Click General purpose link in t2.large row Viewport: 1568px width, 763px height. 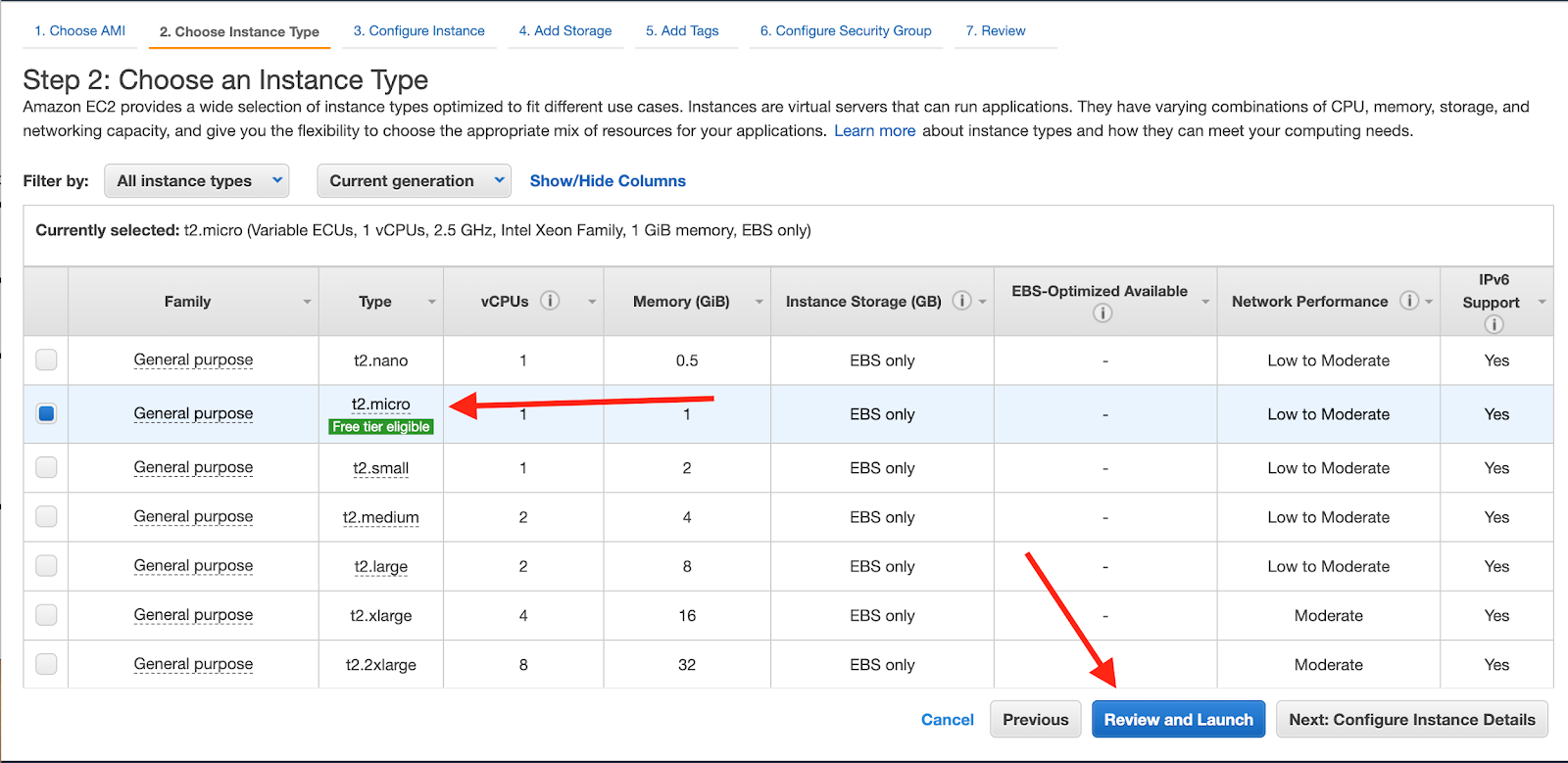[193, 565]
